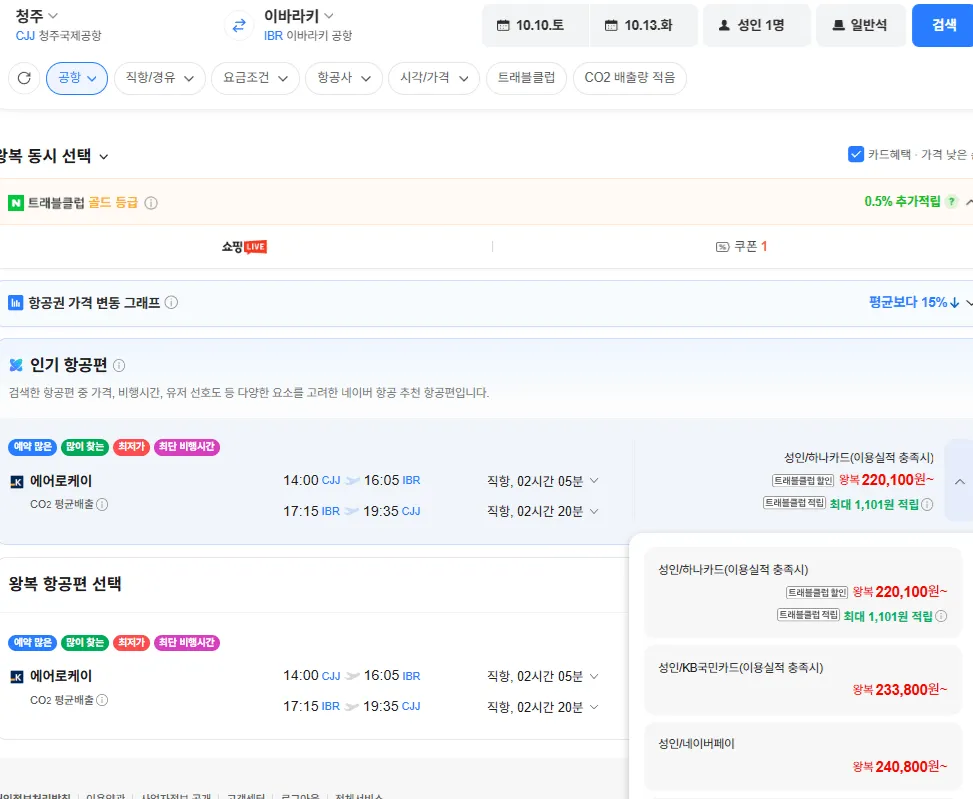973x799 pixels.
Task: Open the 항공사 filter dropdown
Action: [x=344, y=78]
